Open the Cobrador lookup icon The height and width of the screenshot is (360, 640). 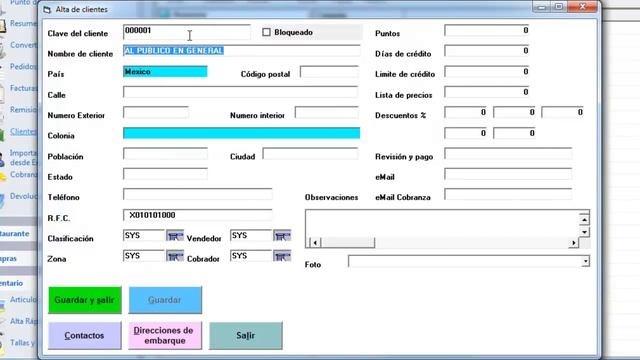pos(282,256)
